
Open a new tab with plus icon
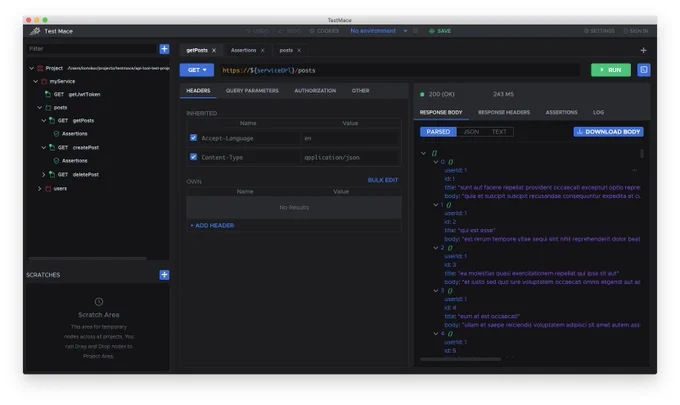644,50
